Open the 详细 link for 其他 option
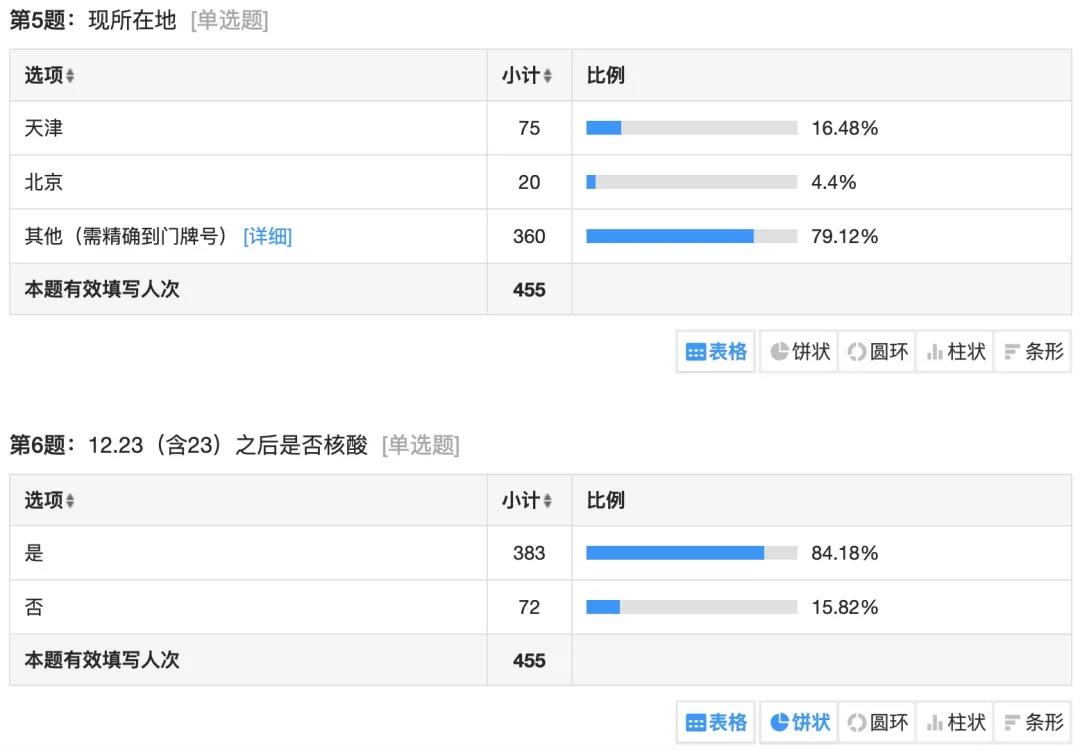 (x=268, y=237)
